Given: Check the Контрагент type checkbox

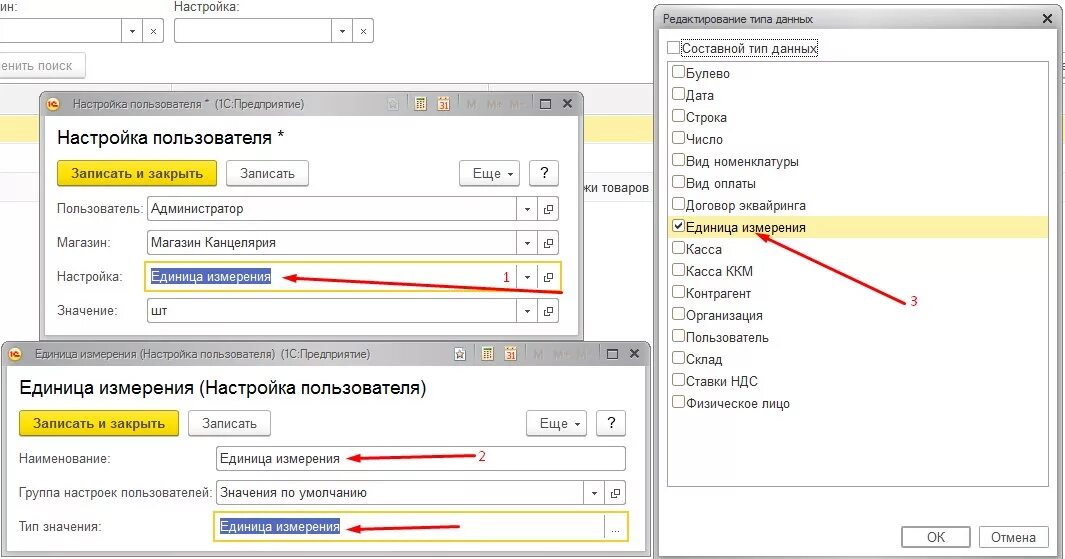Looking at the screenshot, I should pos(678,291).
